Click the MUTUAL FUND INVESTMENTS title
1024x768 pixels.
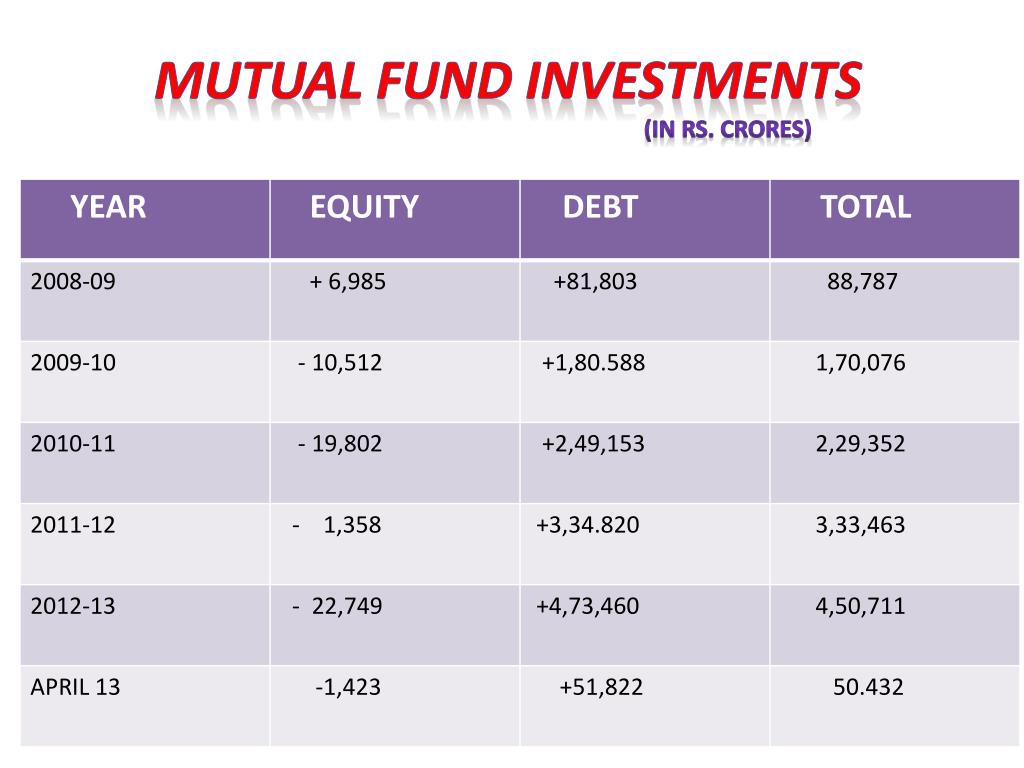coord(508,82)
